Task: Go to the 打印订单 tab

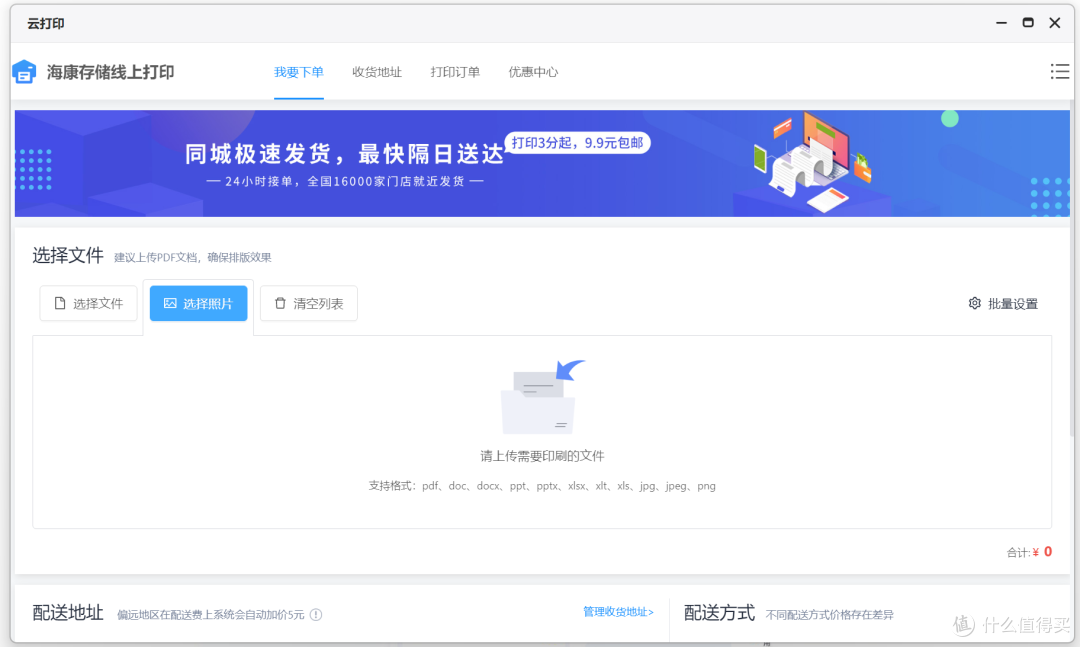Action: (x=455, y=72)
